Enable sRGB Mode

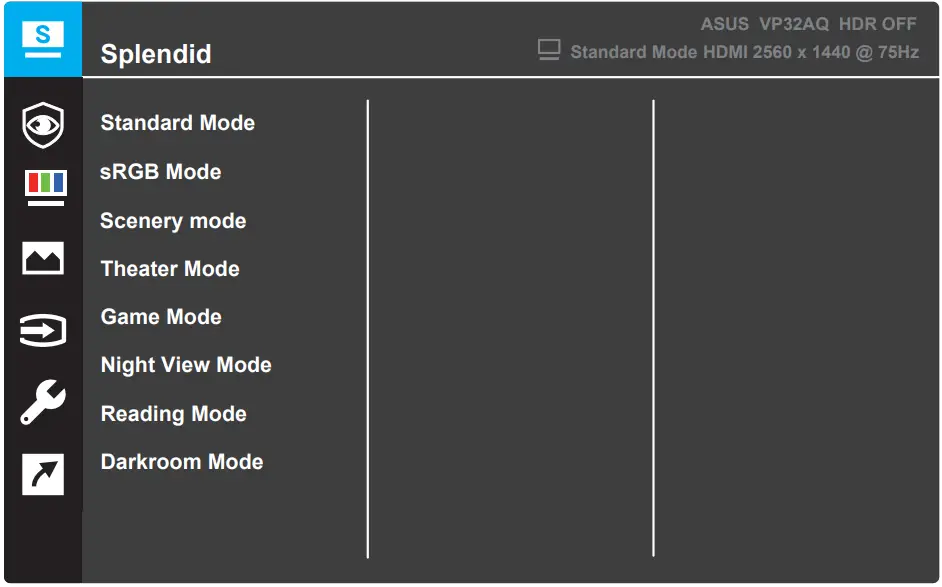click(161, 171)
